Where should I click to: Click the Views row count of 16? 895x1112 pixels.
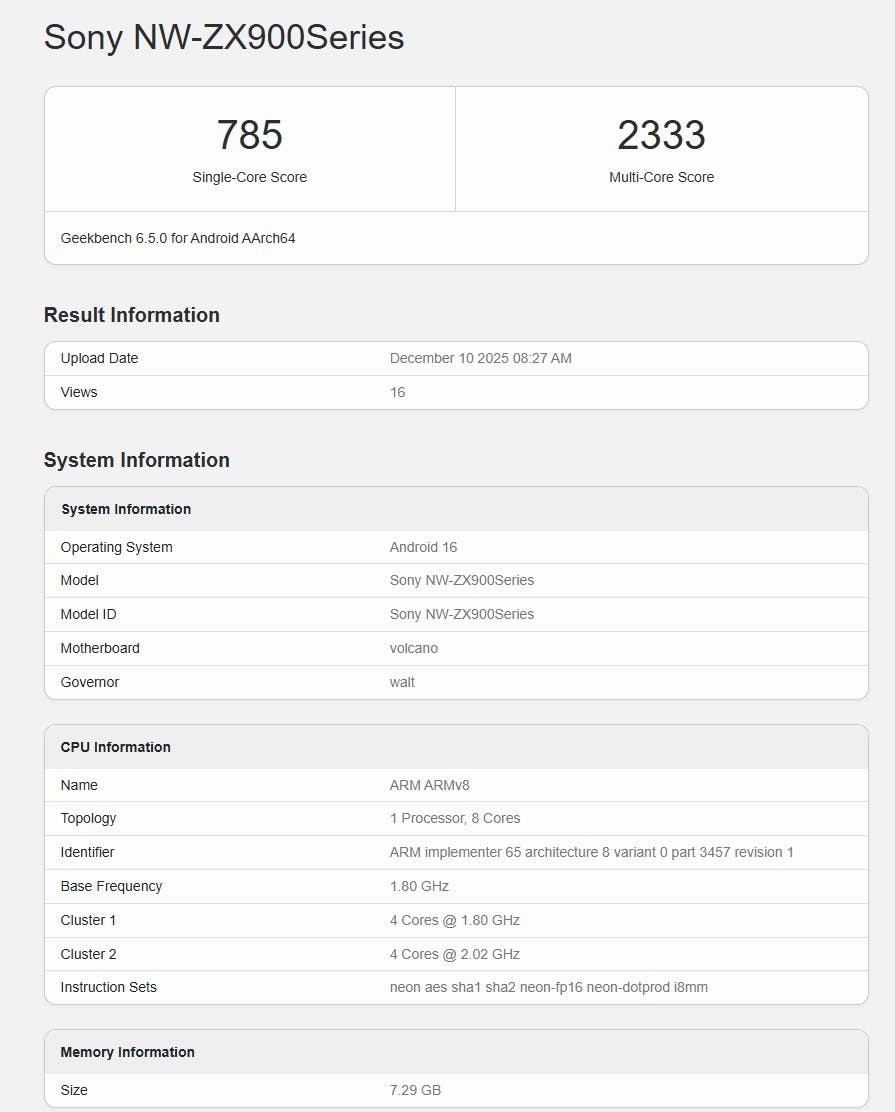(x=397, y=392)
